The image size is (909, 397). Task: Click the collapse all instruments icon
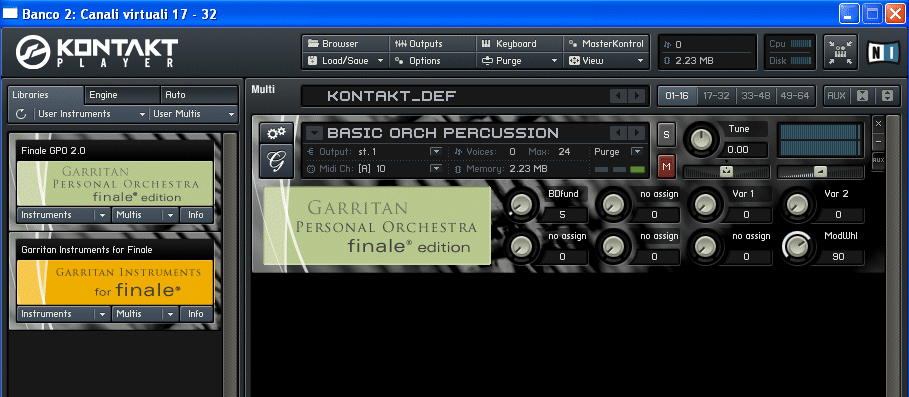pyautogui.click(x=862, y=96)
